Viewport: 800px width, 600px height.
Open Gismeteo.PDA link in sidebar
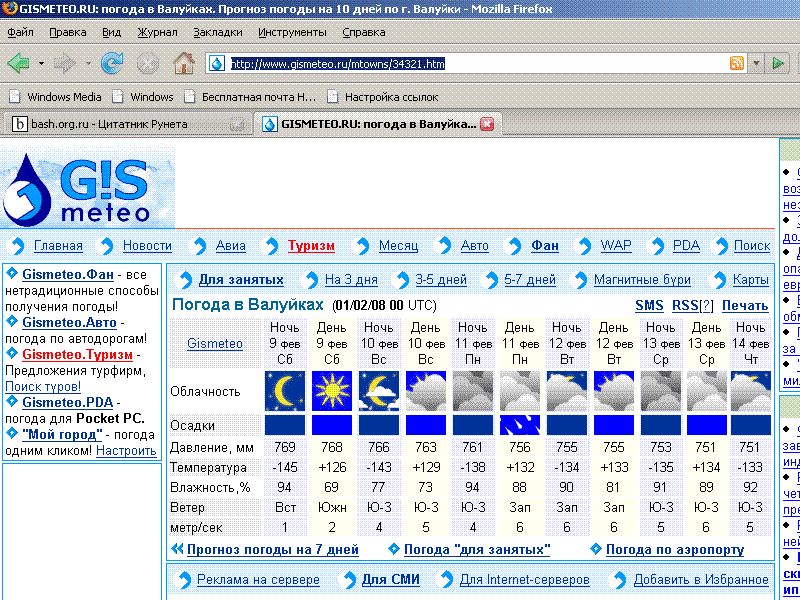(x=67, y=403)
